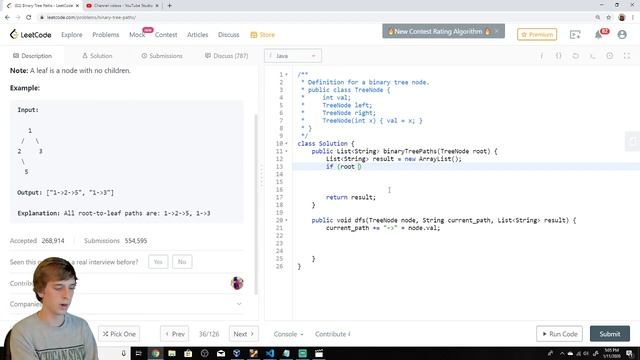Click the Premium button
640x360 pixels.
[537, 35]
